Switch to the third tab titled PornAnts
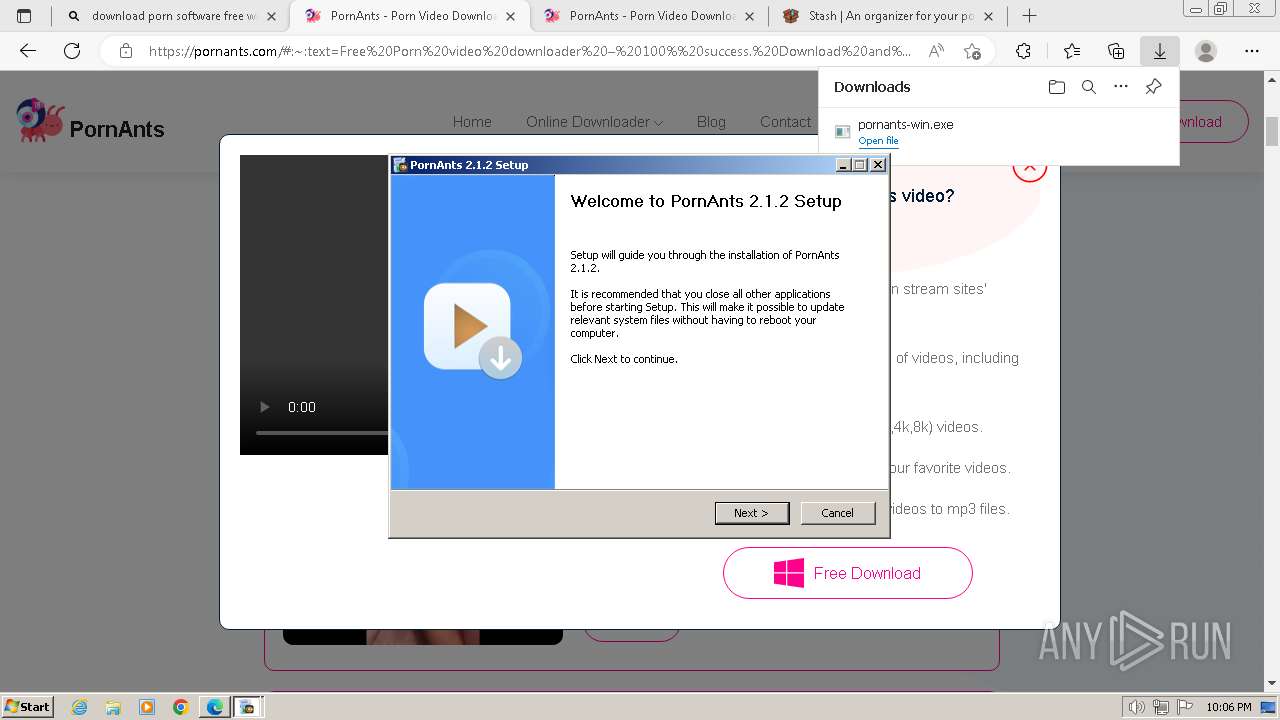 (x=649, y=16)
